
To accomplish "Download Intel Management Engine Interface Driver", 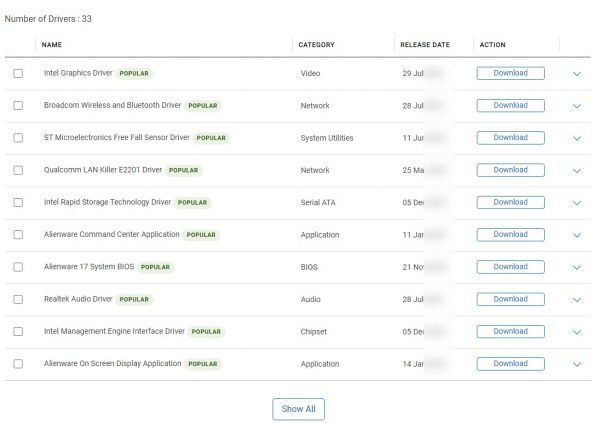I will [510, 331].
